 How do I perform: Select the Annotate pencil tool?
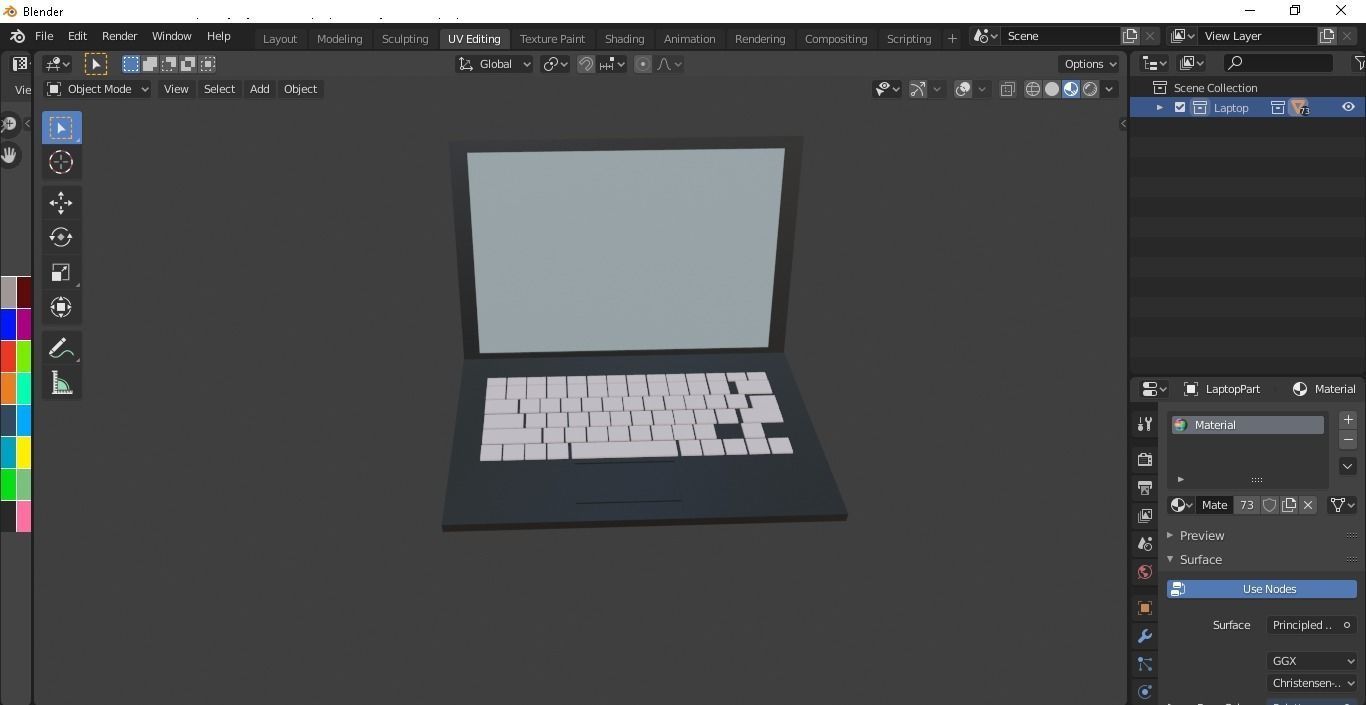pos(61,349)
